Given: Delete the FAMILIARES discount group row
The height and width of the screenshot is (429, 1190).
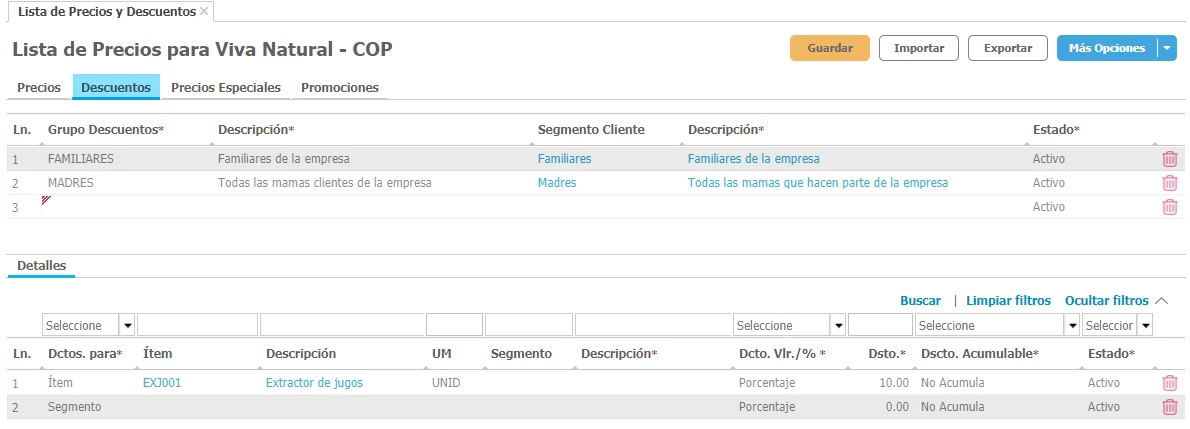Looking at the screenshot, I should 1169,158.
